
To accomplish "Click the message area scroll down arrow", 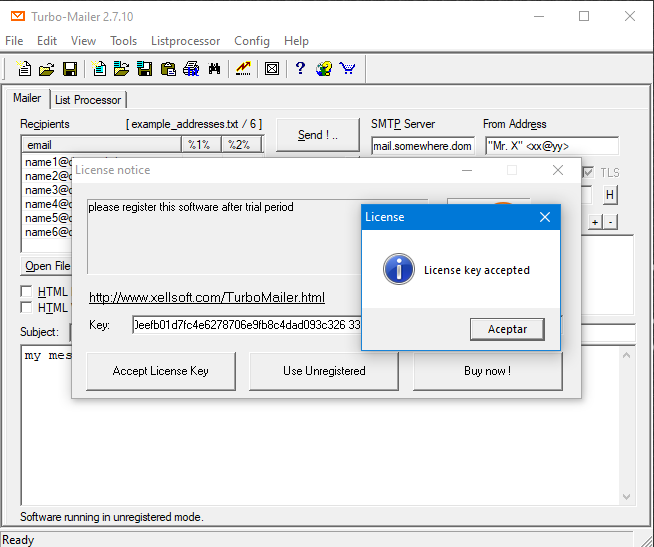I will tap(626, 497).
